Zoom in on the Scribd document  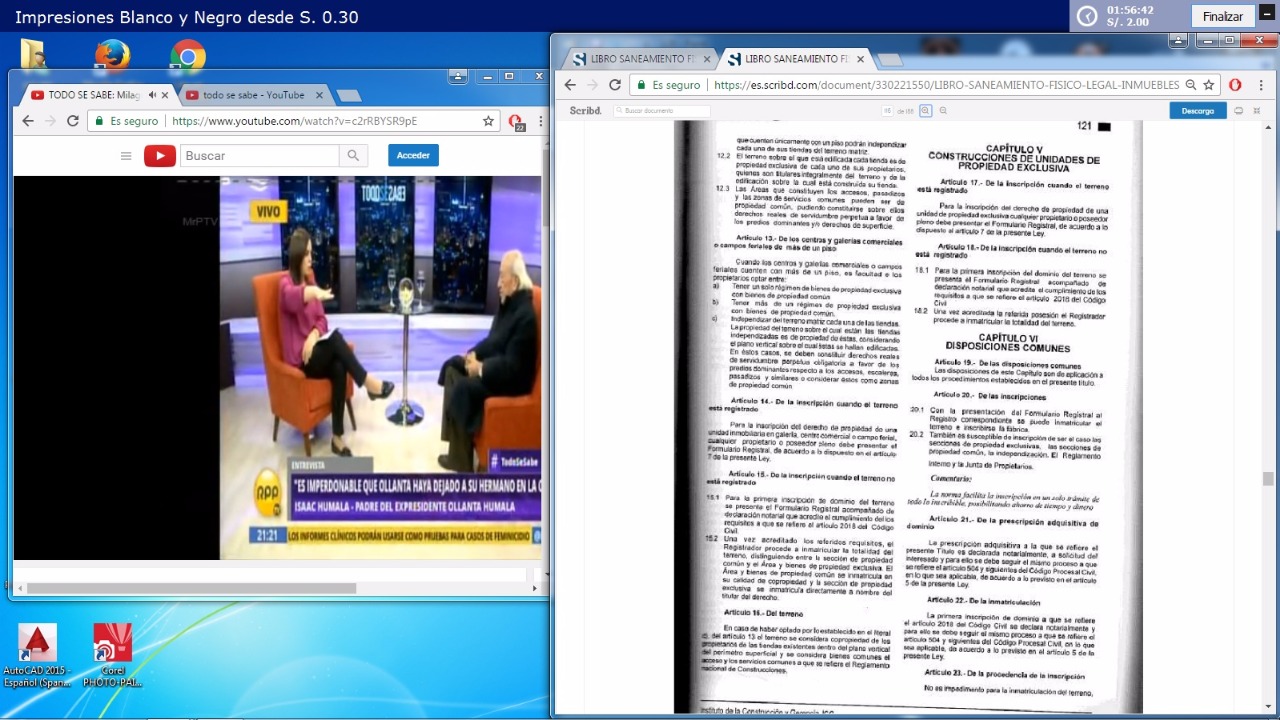(x=925, y=111)
